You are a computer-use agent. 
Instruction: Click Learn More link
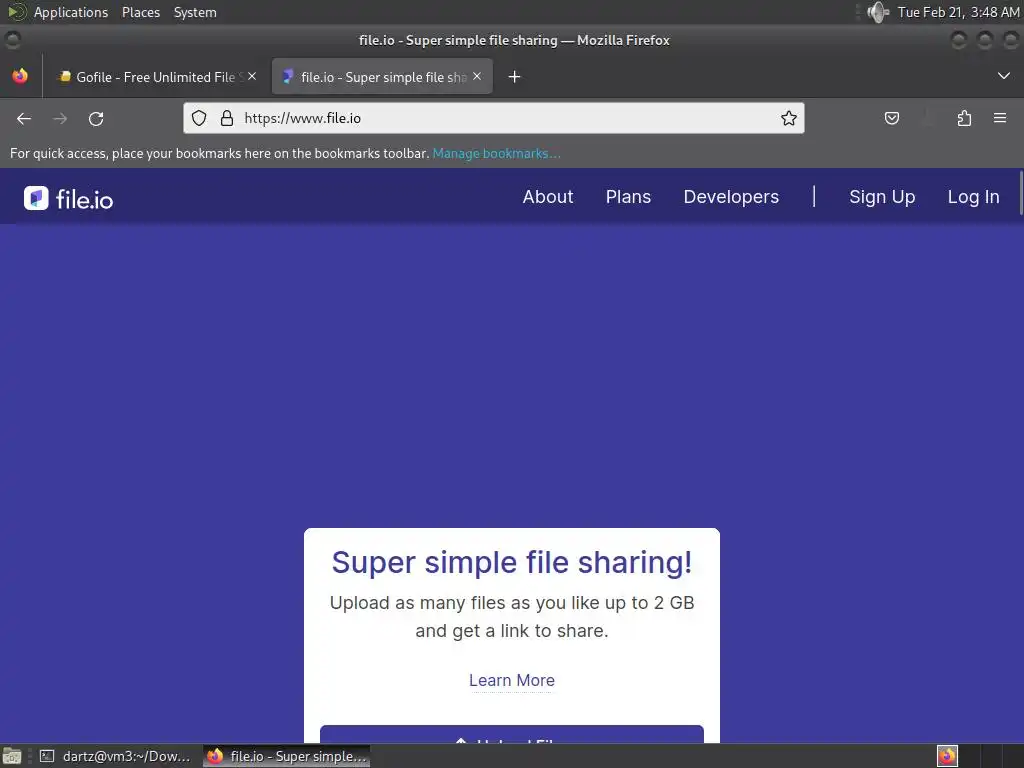pyautogui.click(x=512, y=680)
